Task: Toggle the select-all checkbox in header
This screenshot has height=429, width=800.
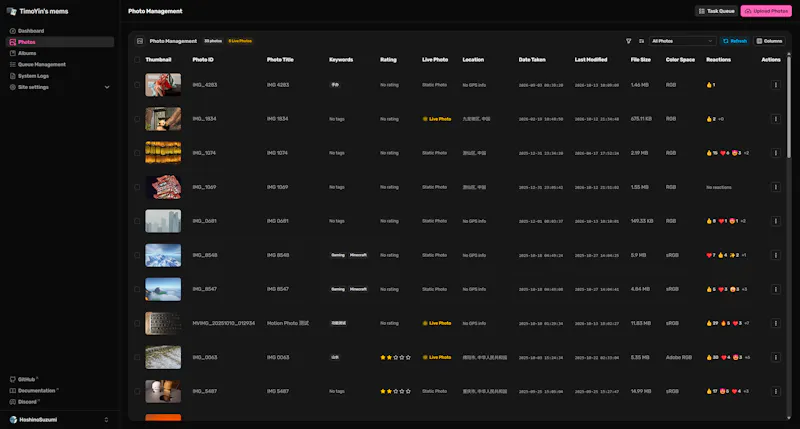Action: [x=137, y=60]
